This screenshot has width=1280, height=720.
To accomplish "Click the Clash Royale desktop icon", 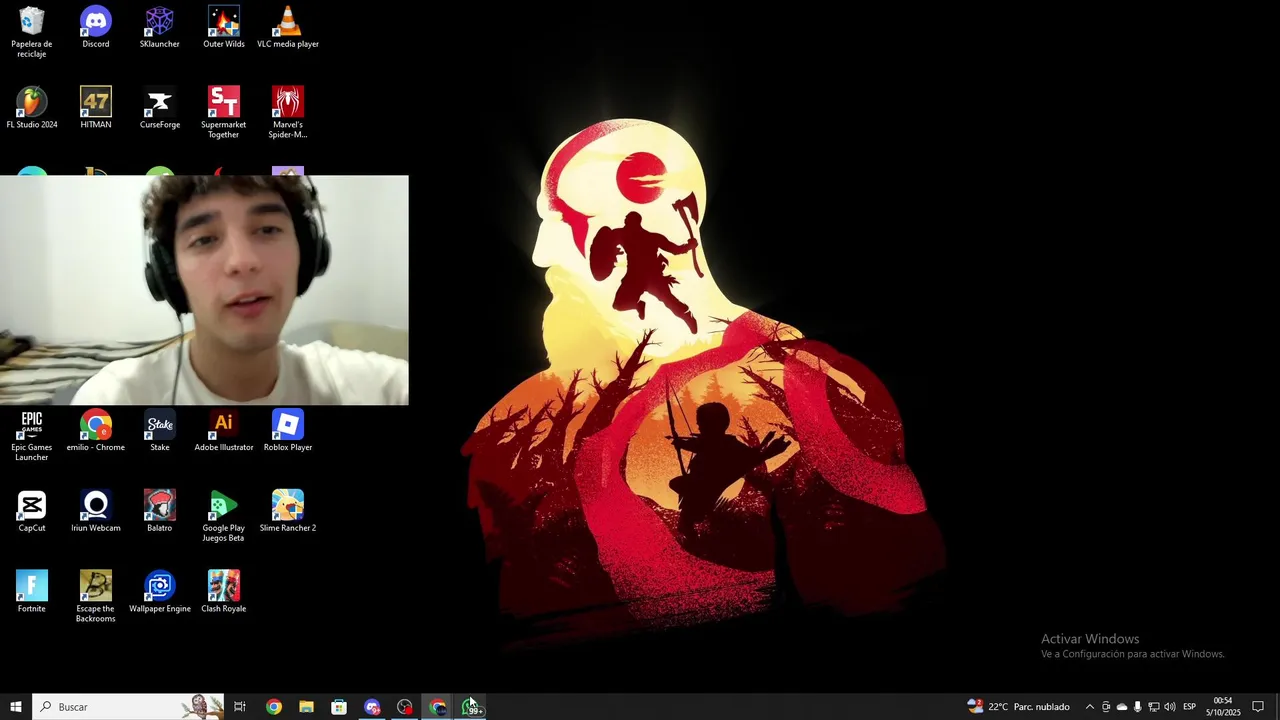I will 224,592.
